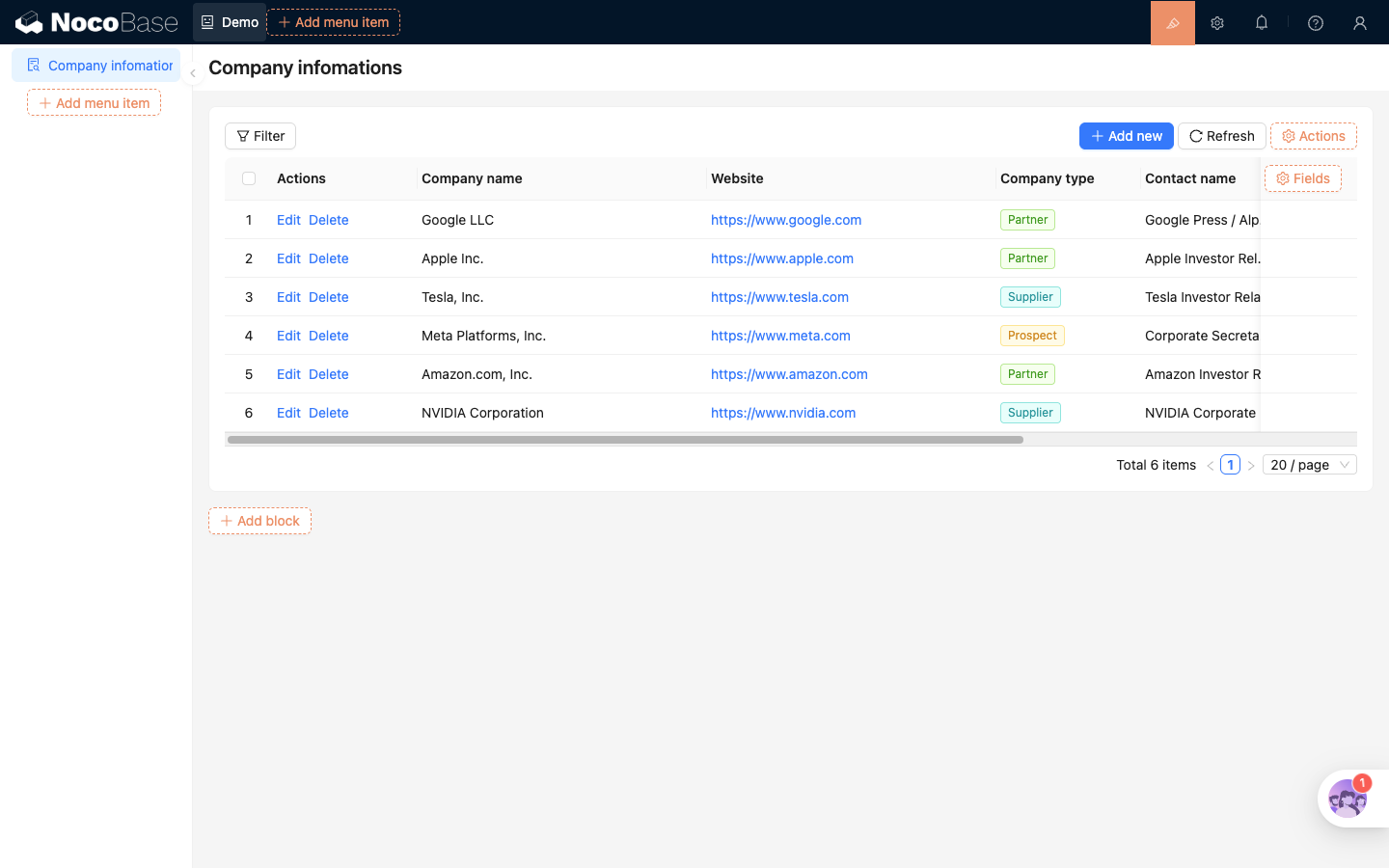Edit the Google LLC row
Viewport: 1389px width, 868px height.
(x=288, y=220)
